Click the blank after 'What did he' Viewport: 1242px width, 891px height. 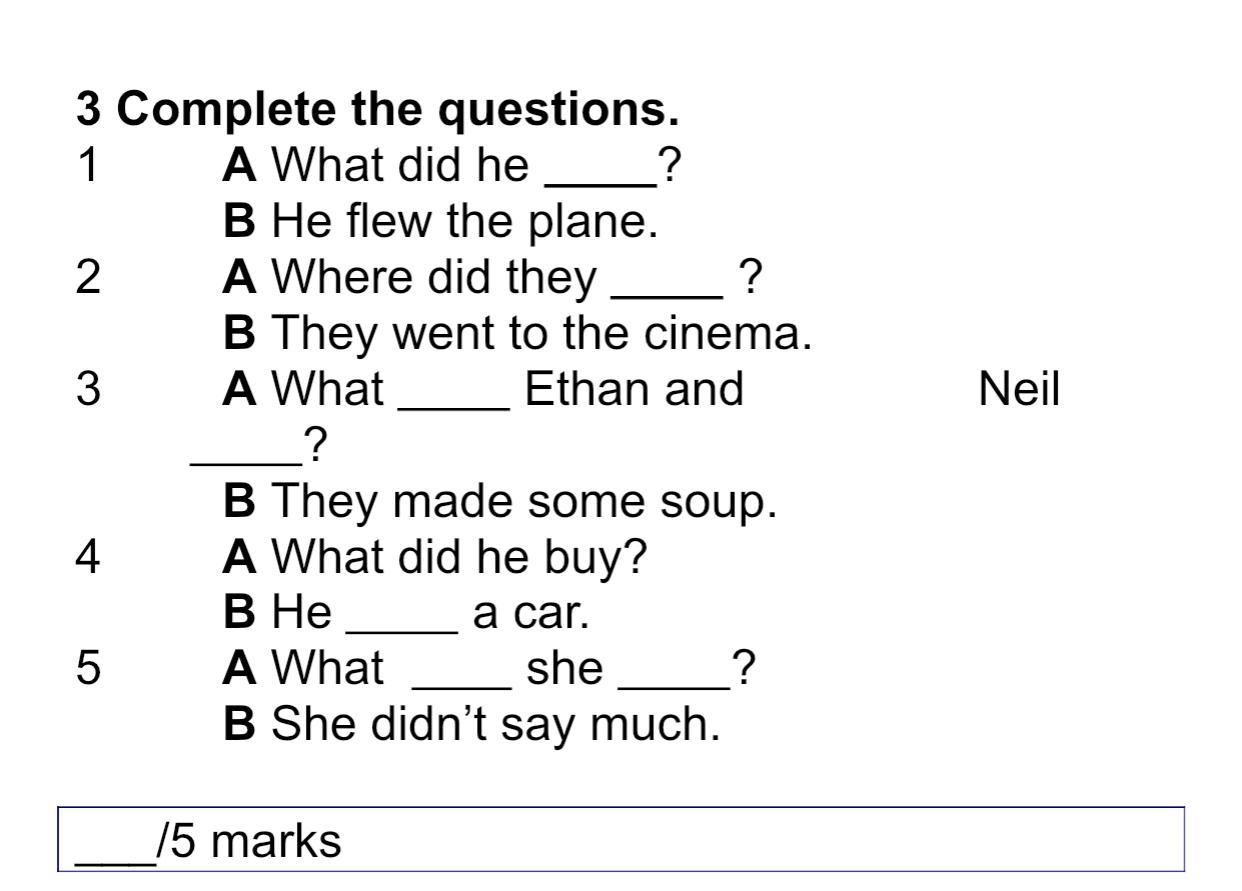point(598,171)
